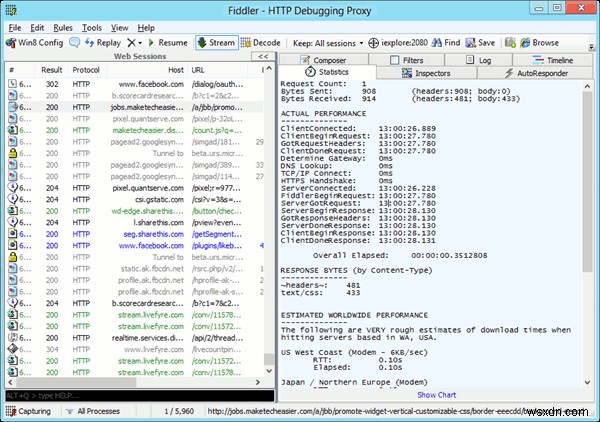Open the File menu

pos(15,28)
